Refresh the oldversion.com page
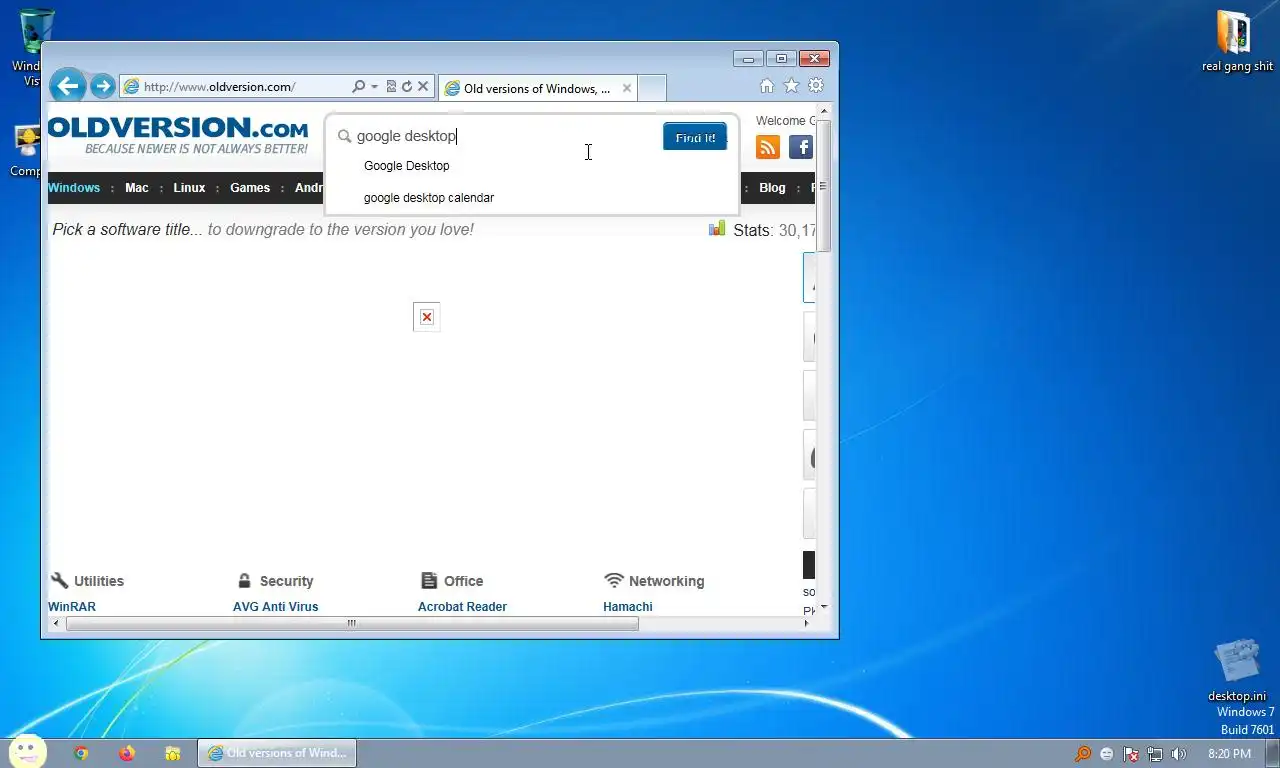Screen dimensions: 1280x768 [x=407, y=87]
